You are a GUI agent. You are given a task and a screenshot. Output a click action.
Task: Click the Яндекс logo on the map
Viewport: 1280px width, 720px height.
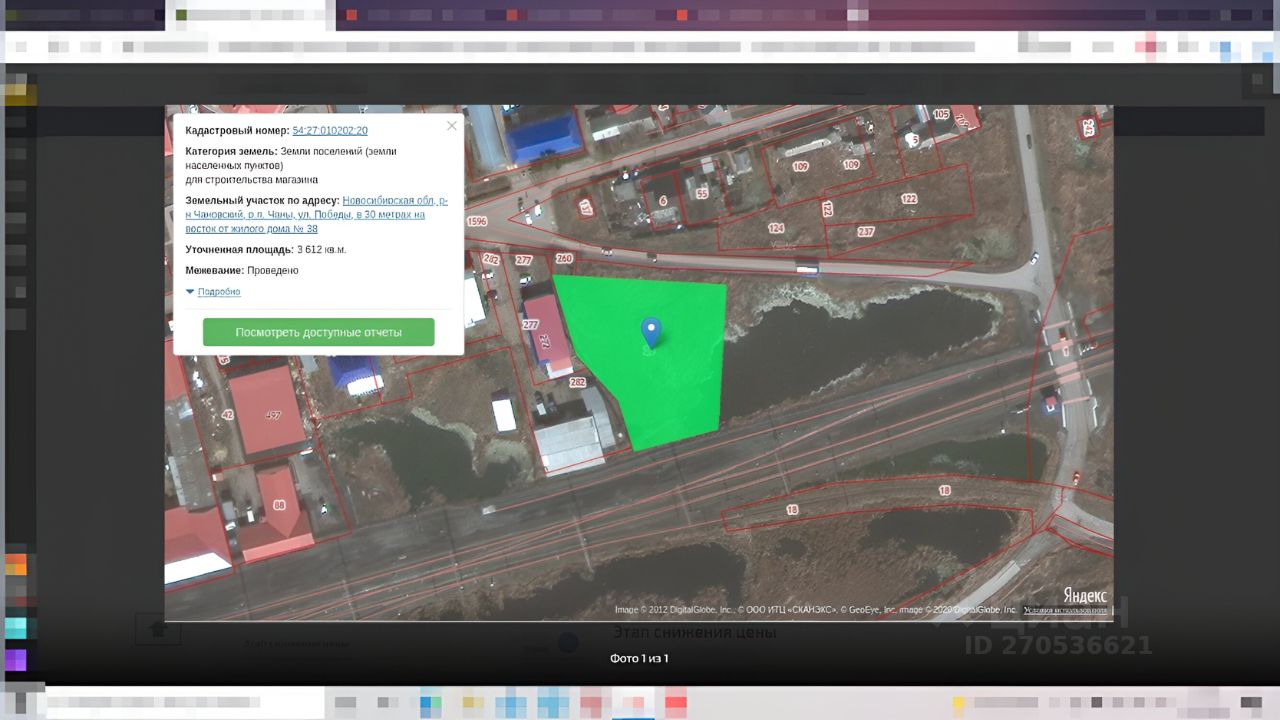[1084, 594]
